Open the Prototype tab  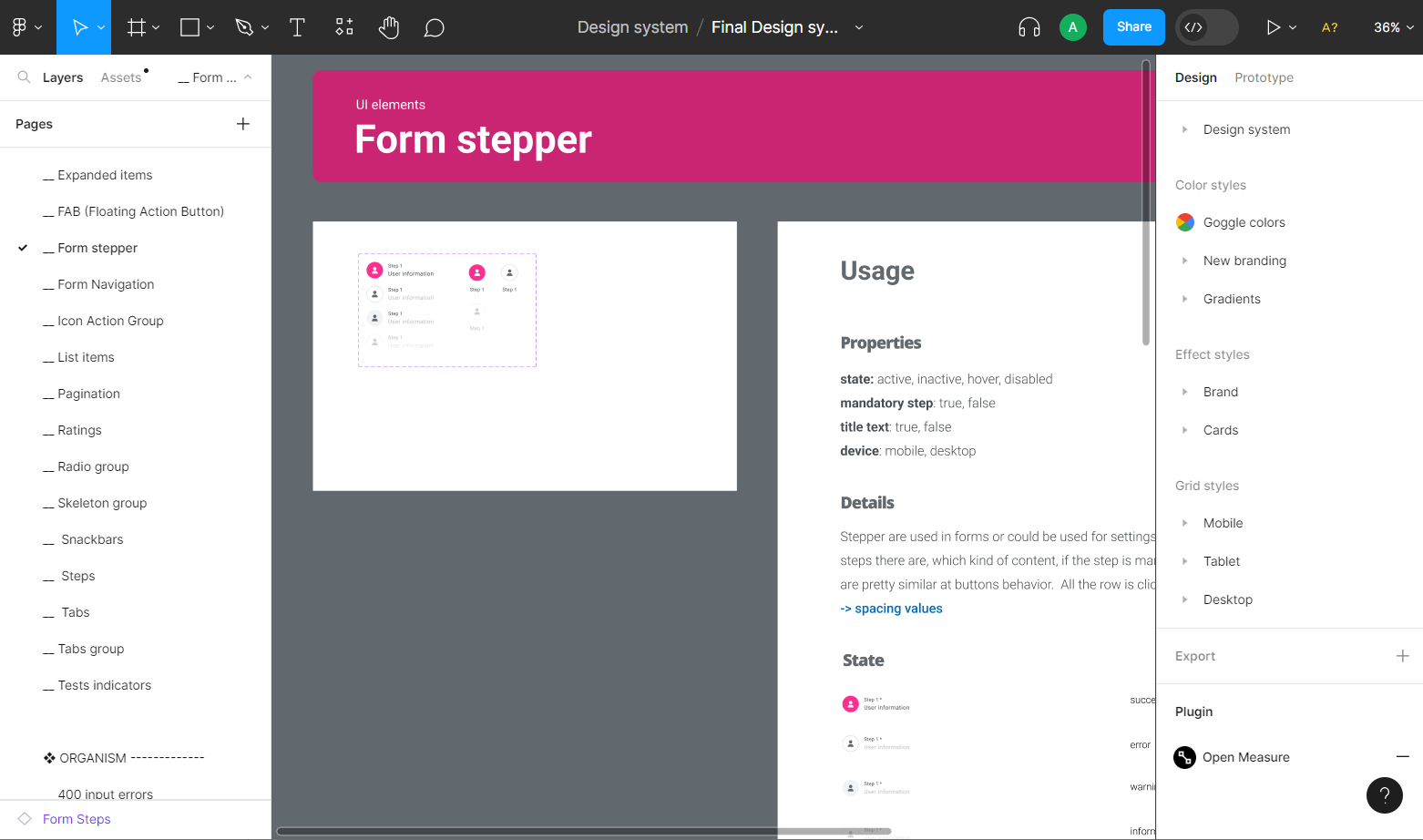point(1264,77)
